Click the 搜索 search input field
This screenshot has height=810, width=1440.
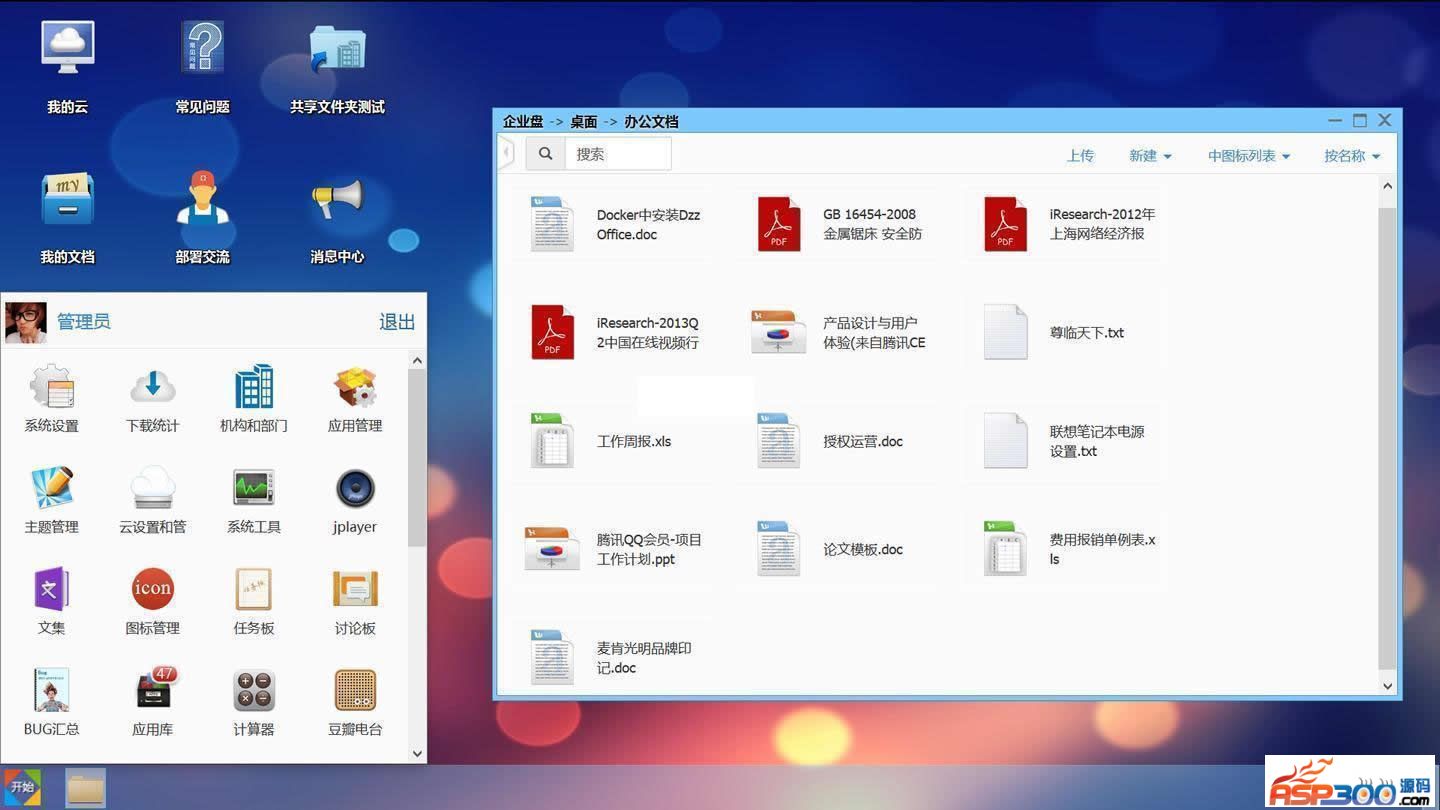coord(618,154)
